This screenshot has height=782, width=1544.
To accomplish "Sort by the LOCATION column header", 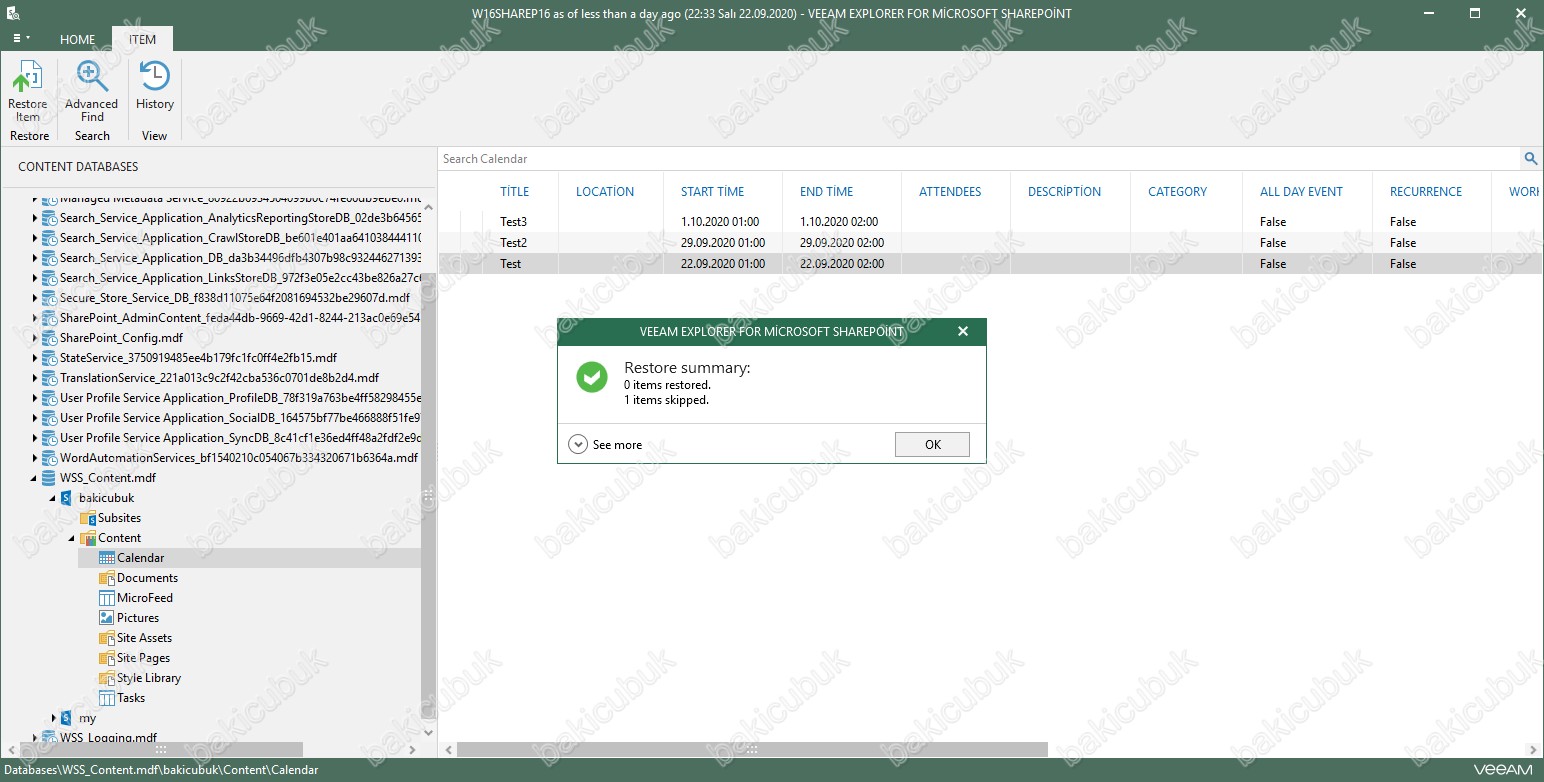I will (605, 191).
